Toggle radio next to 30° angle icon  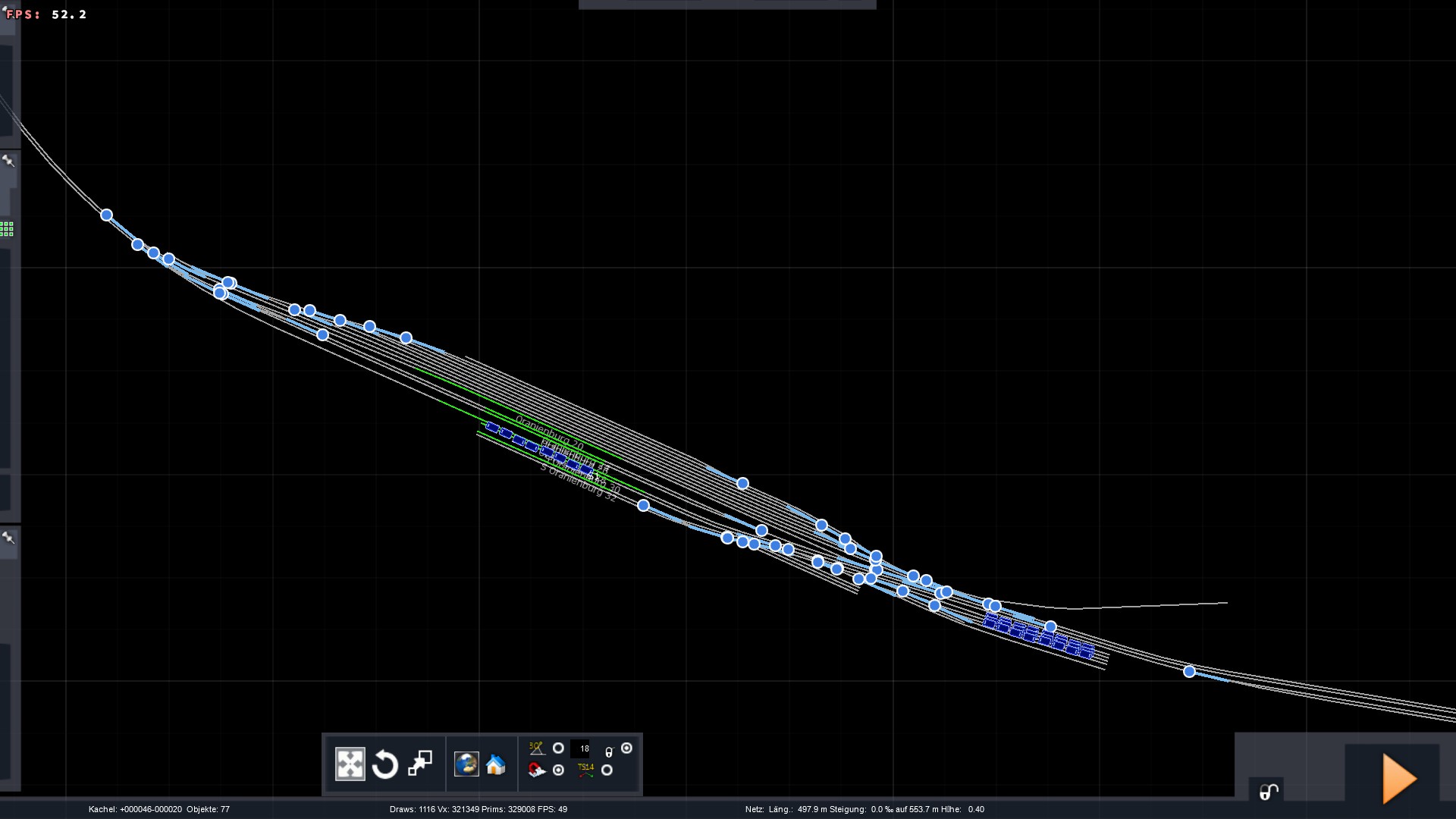(x=558, y=748)
